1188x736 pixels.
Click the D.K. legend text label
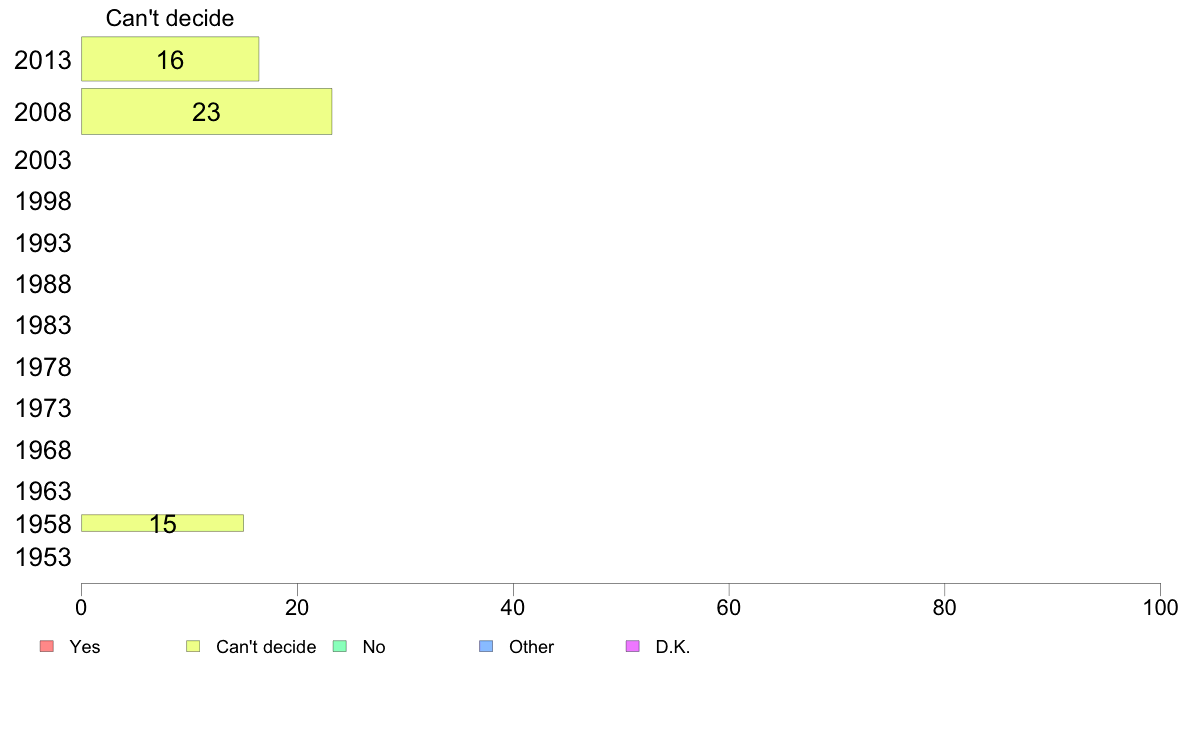[673, 647]
